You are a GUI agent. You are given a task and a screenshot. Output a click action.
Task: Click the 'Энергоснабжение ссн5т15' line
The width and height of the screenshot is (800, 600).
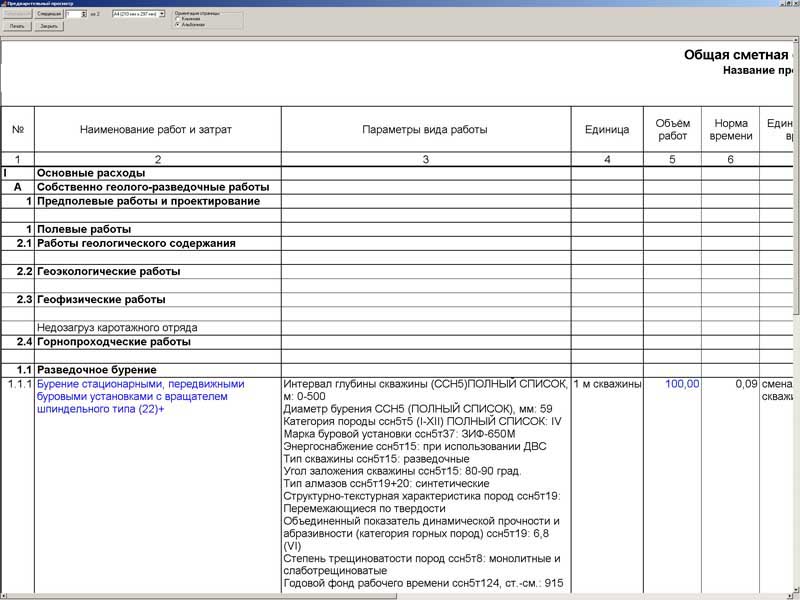pyautogui.click(x=415, y=446)
